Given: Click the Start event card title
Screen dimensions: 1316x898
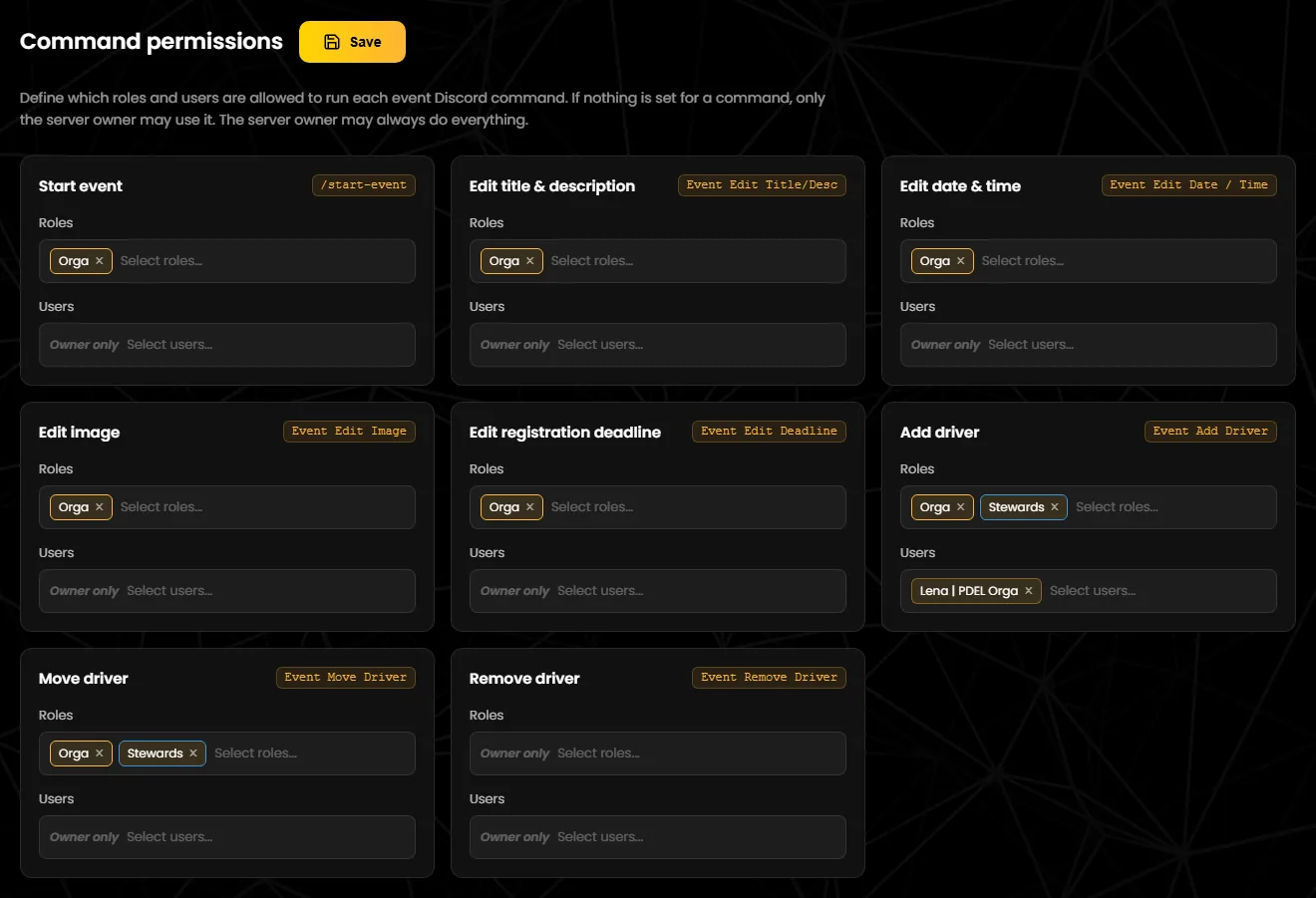Looking at the screenshot, I should pos(81,186).
